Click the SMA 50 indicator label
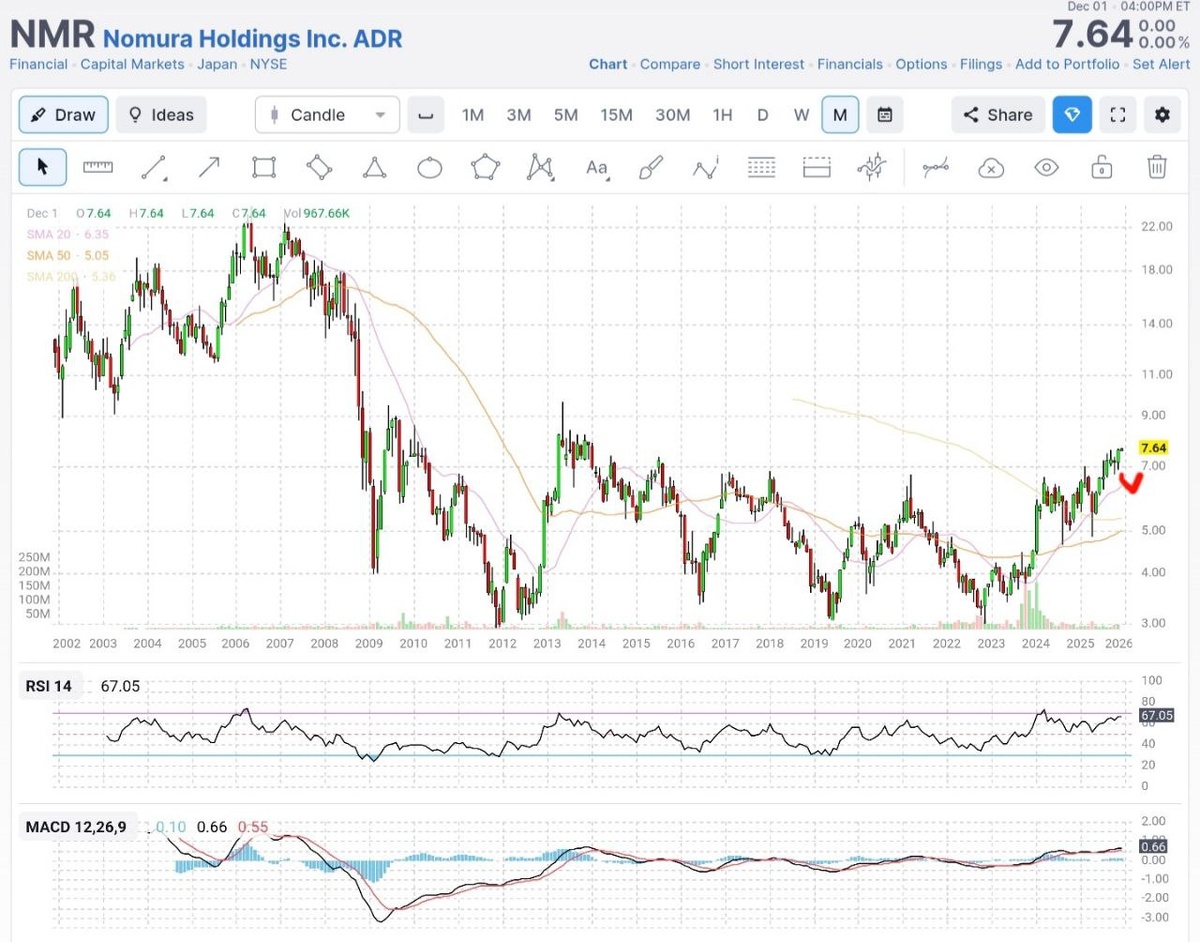This screenshot has height=942, width=1200. click(x=67, y=255)
